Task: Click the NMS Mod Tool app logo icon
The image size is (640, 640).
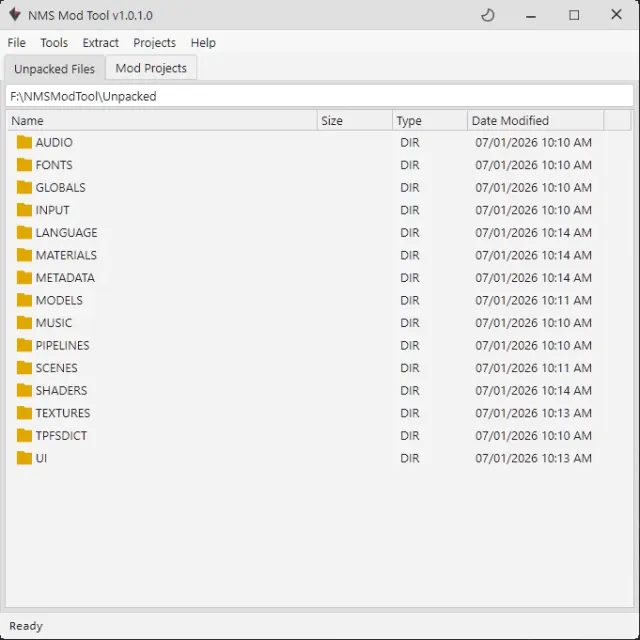Action: coord(15,14)
